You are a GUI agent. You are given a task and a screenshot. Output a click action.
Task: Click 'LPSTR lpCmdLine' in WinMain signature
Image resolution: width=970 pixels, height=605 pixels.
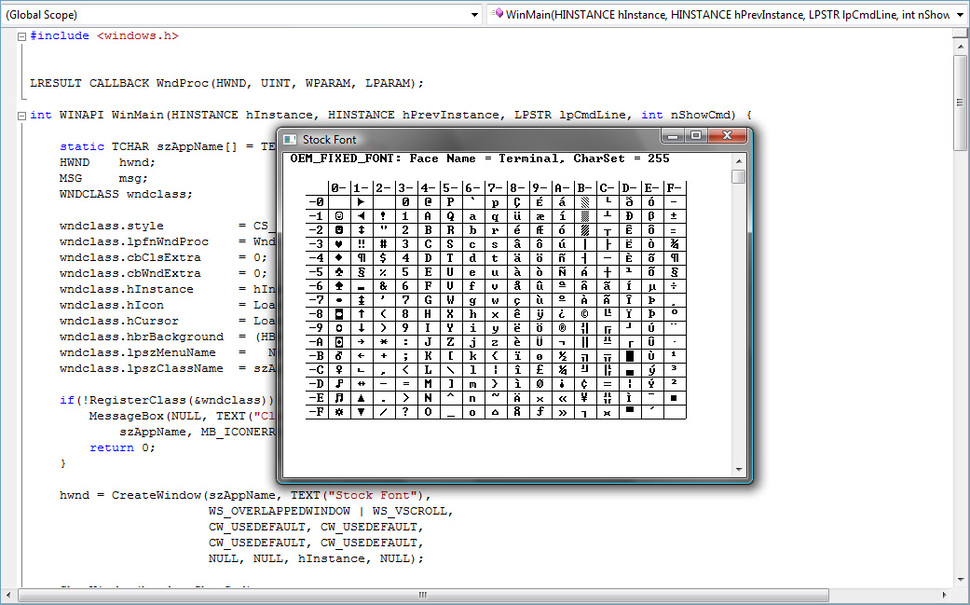pos(571,115)
